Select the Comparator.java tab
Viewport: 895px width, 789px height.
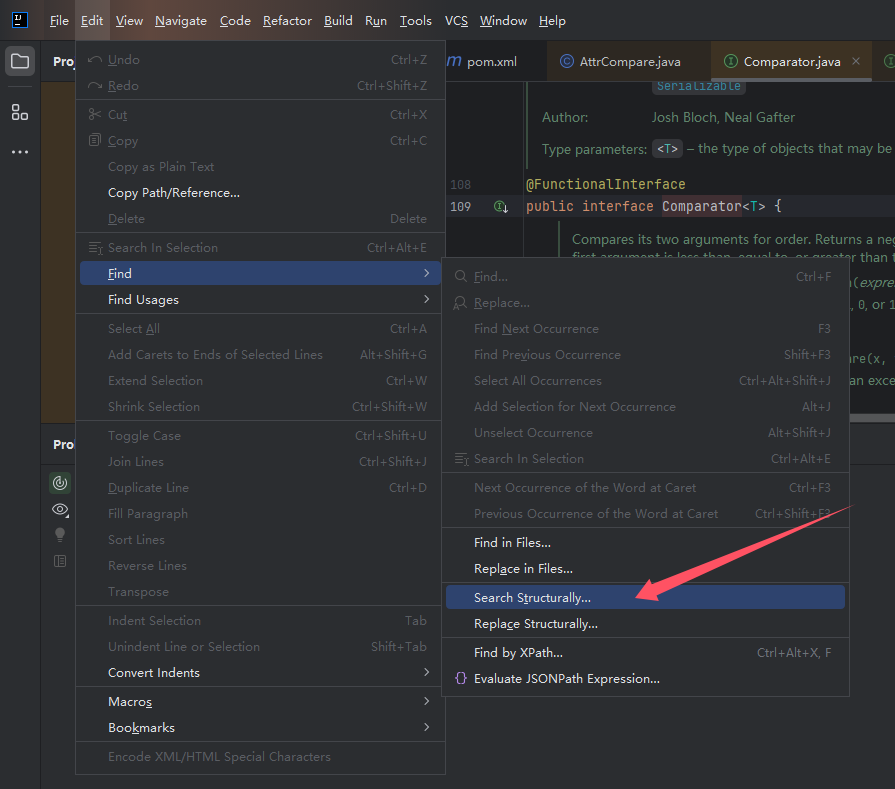tap(792, 61)
